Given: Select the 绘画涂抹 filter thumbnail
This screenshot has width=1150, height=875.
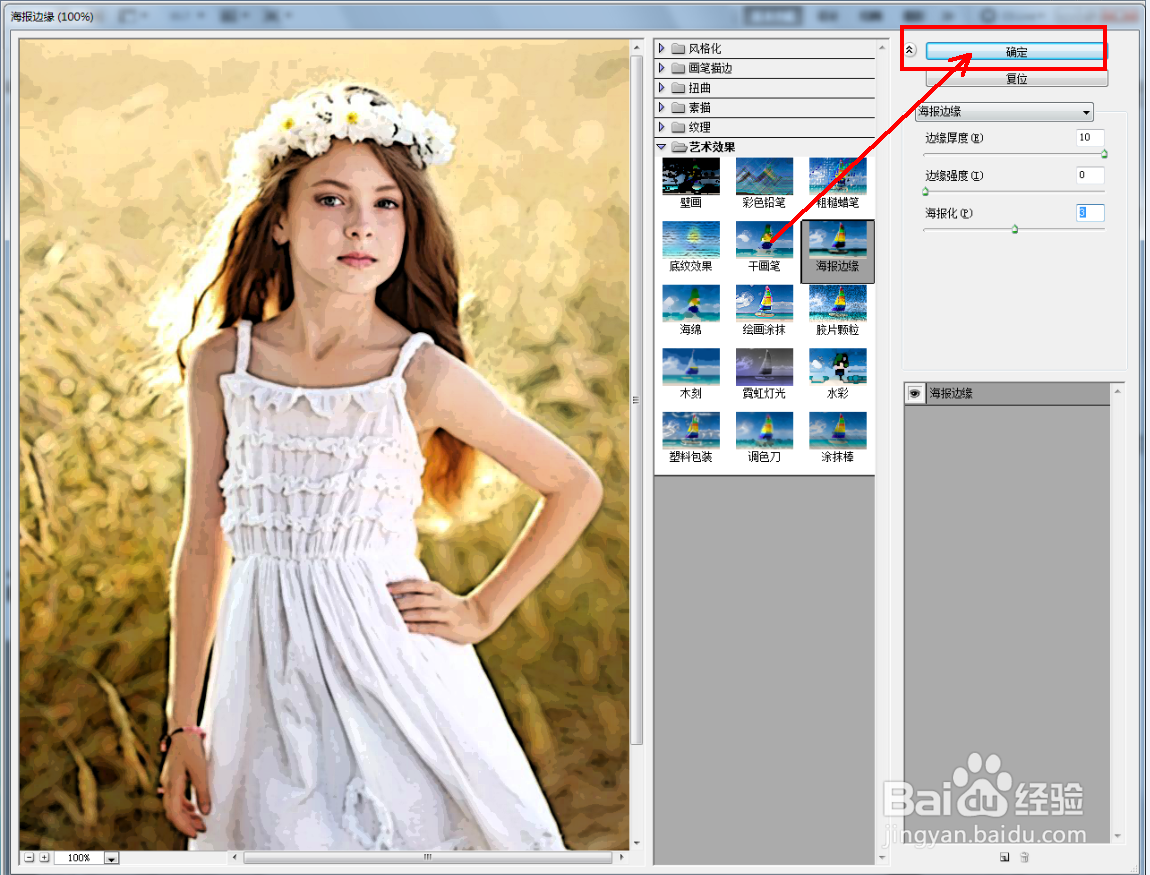Looking at the screenshot, I should 764,304.
